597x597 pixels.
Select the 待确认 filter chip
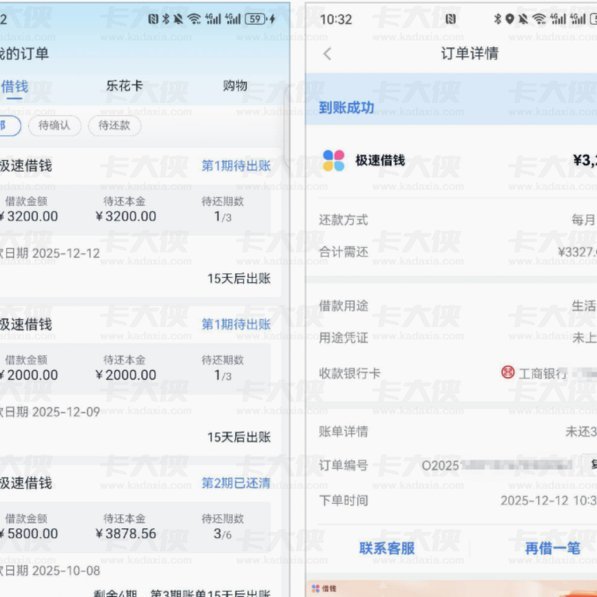click(x=54, y=125)
